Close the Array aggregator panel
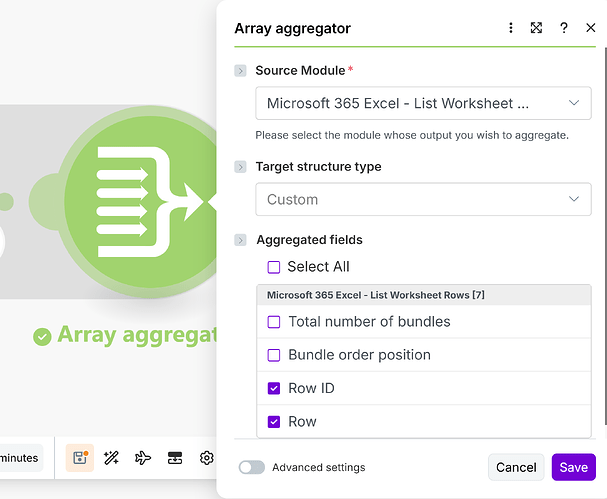607x499 pixels. tap(590, 28)
